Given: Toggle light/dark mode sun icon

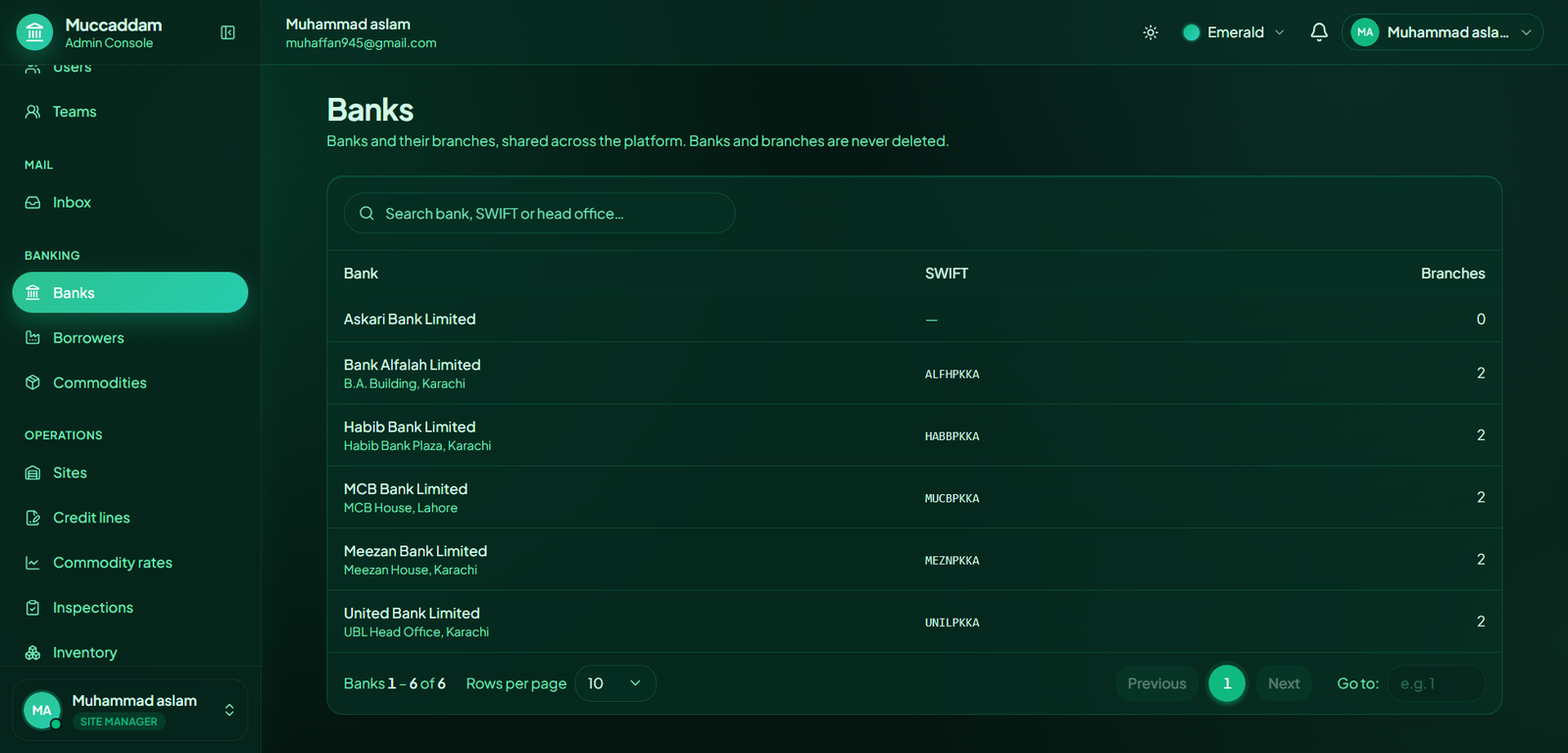Looking at the screenshot, I should tap(1151, 32).
